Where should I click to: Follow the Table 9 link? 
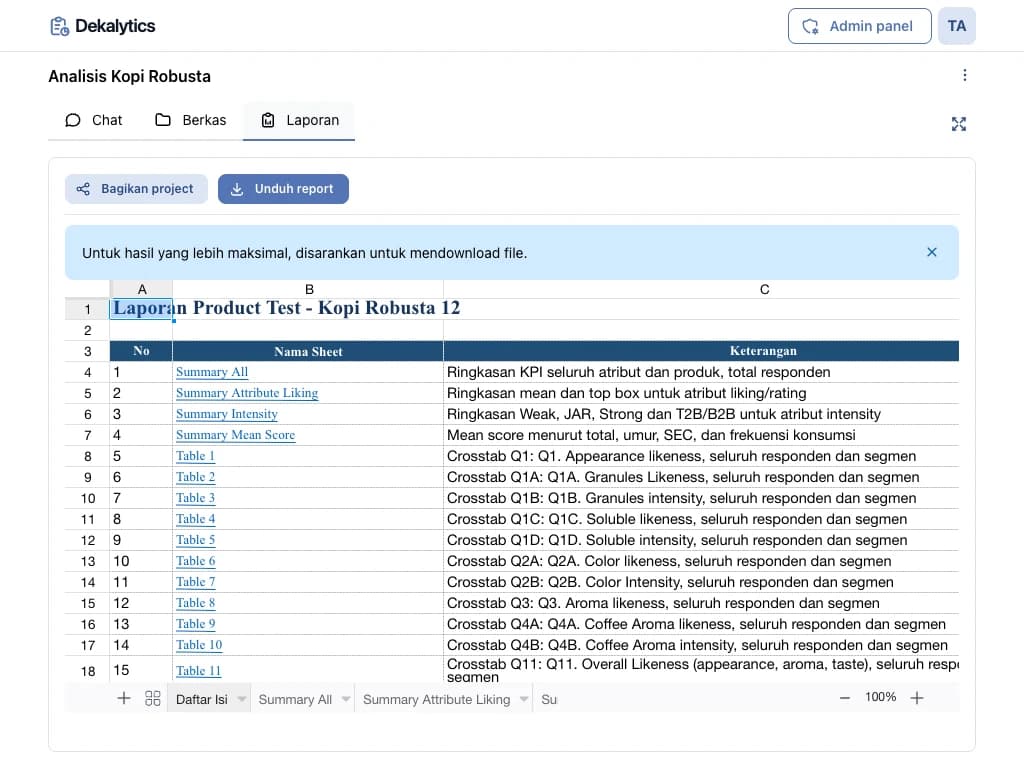click(195, 624)
